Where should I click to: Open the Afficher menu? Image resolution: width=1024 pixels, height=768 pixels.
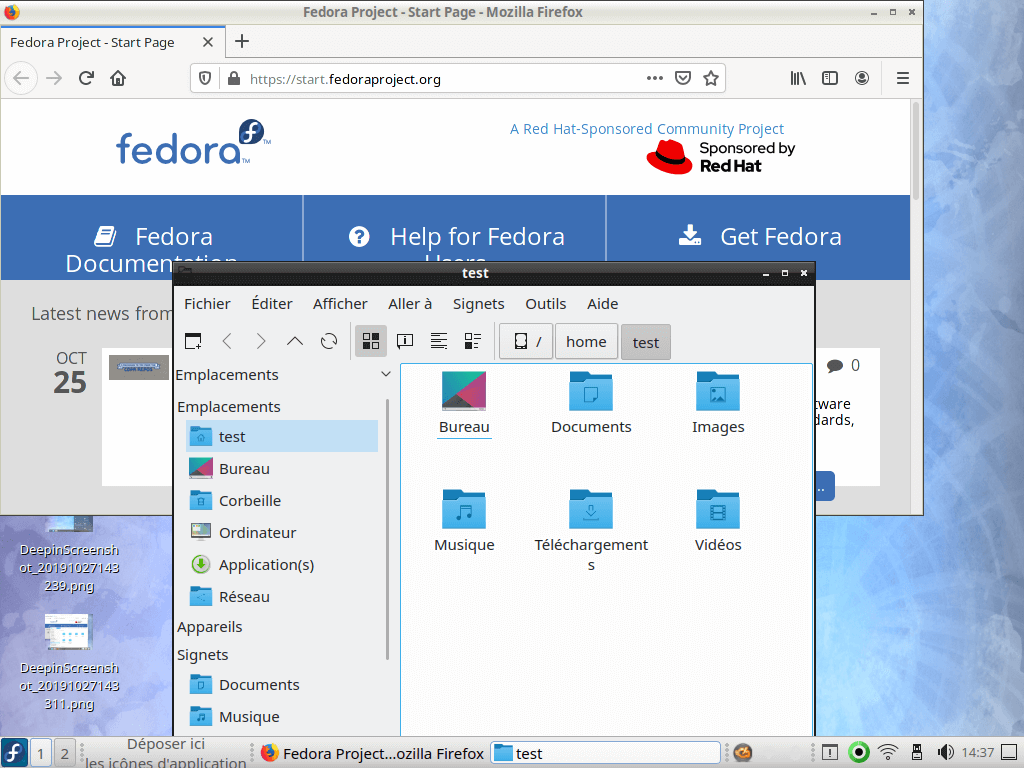[340, 304]
